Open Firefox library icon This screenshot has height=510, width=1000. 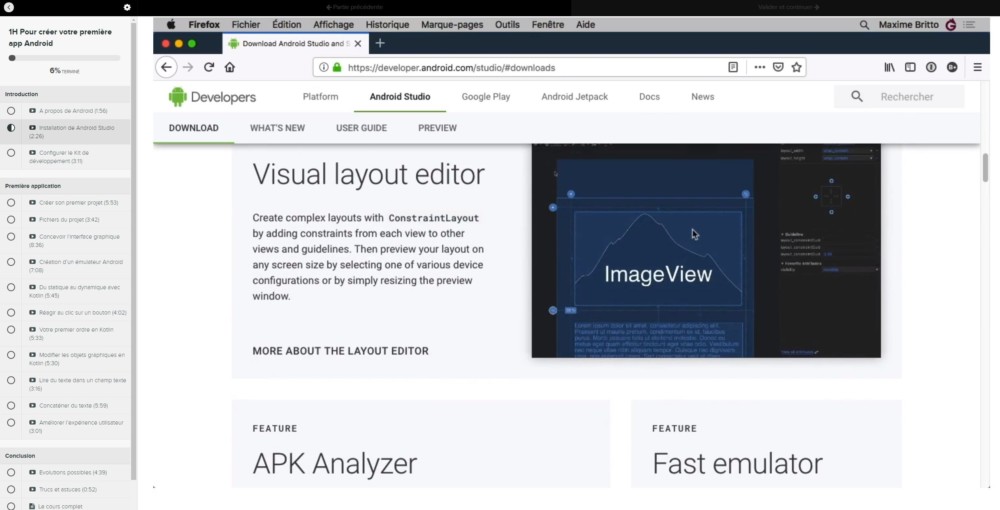[x=889, y=67]
